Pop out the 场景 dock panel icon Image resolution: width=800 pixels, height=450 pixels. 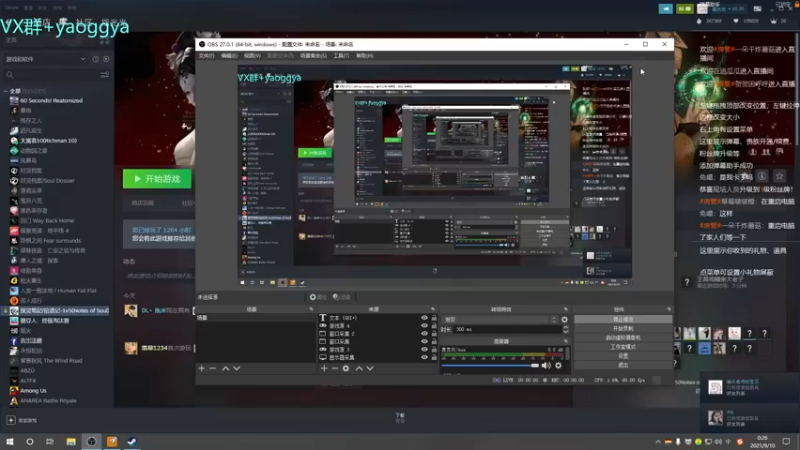coord(311,309)
